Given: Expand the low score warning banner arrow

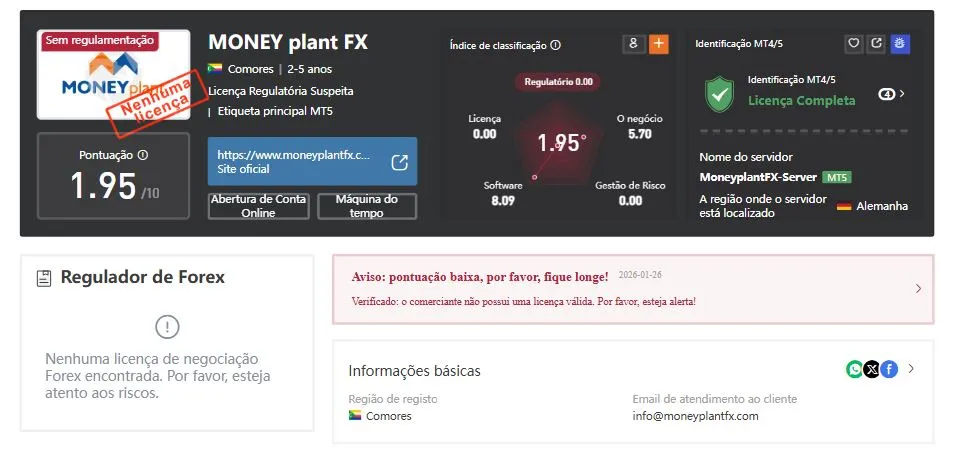Looking at the screenshot, I should [919, 289].
